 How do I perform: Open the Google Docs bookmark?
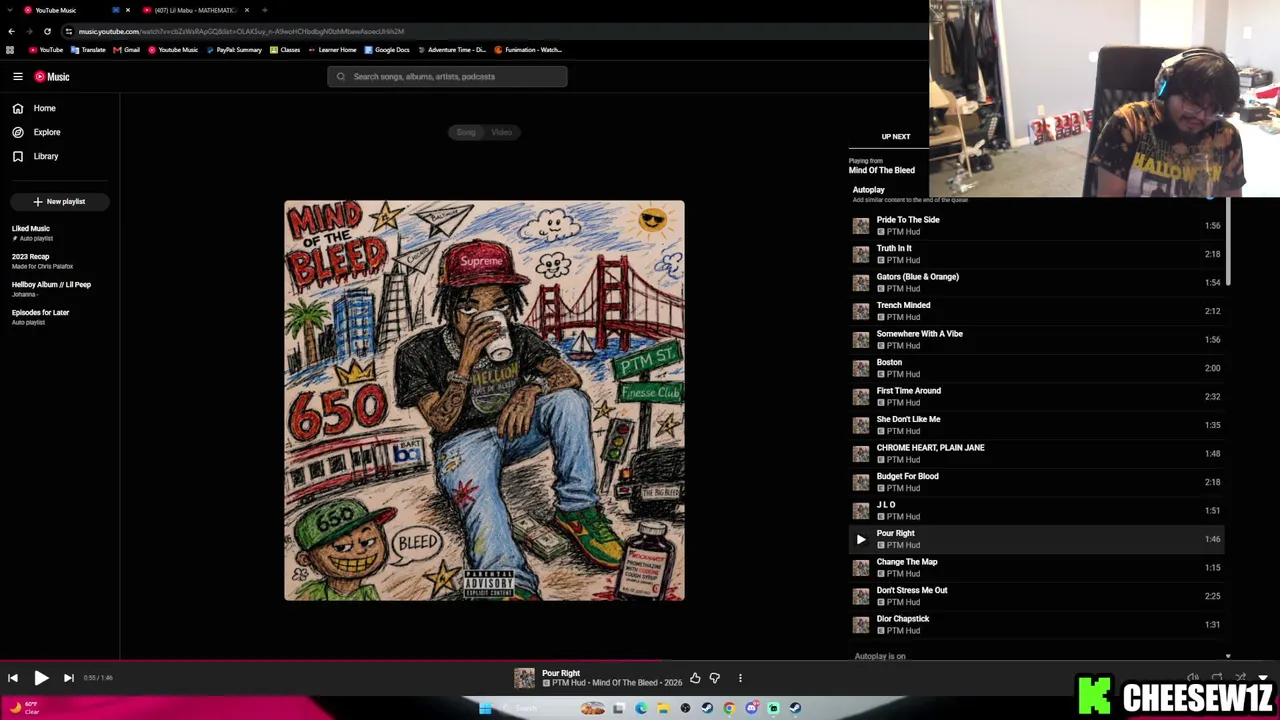(x=387, y=50)
